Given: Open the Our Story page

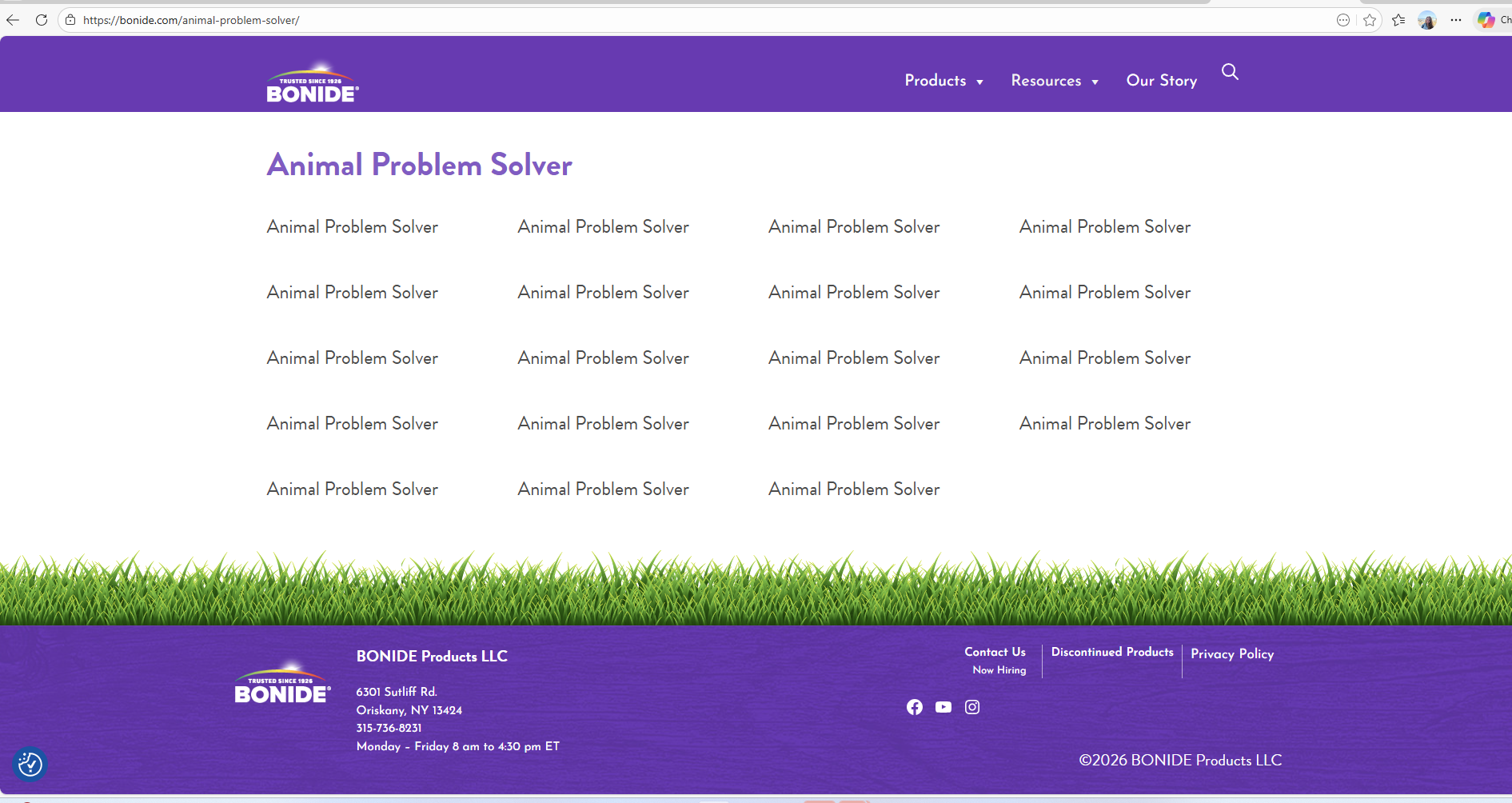Looking at the screenshot, I should (x=1161, y=81).
